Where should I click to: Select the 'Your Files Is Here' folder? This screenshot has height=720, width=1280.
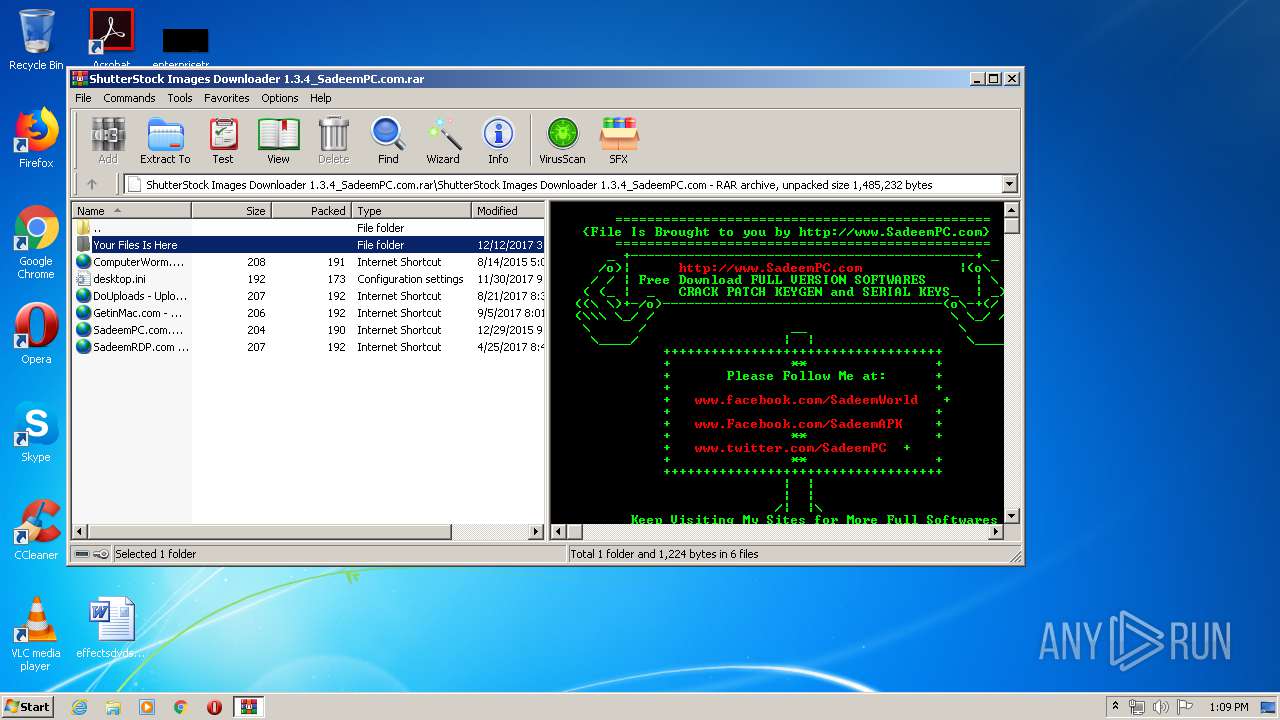click(x=309, y=245)
